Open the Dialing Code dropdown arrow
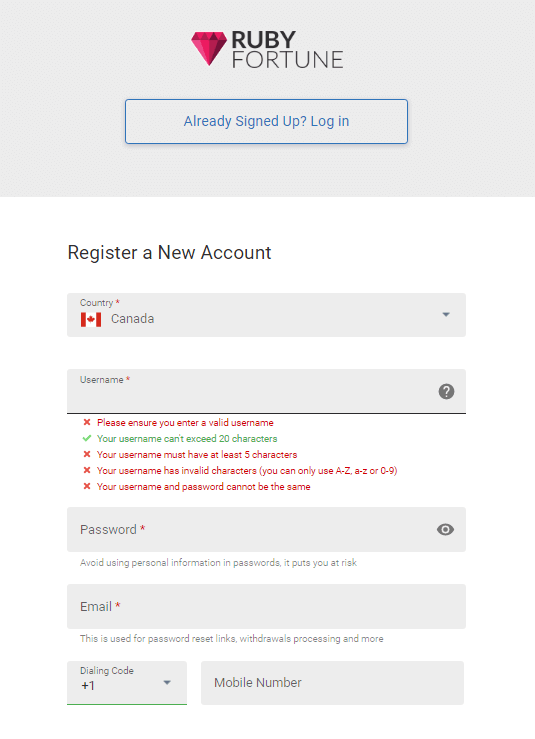Image resolution: width=535 pixels, height=739 pixels. [x=167, y=682]
